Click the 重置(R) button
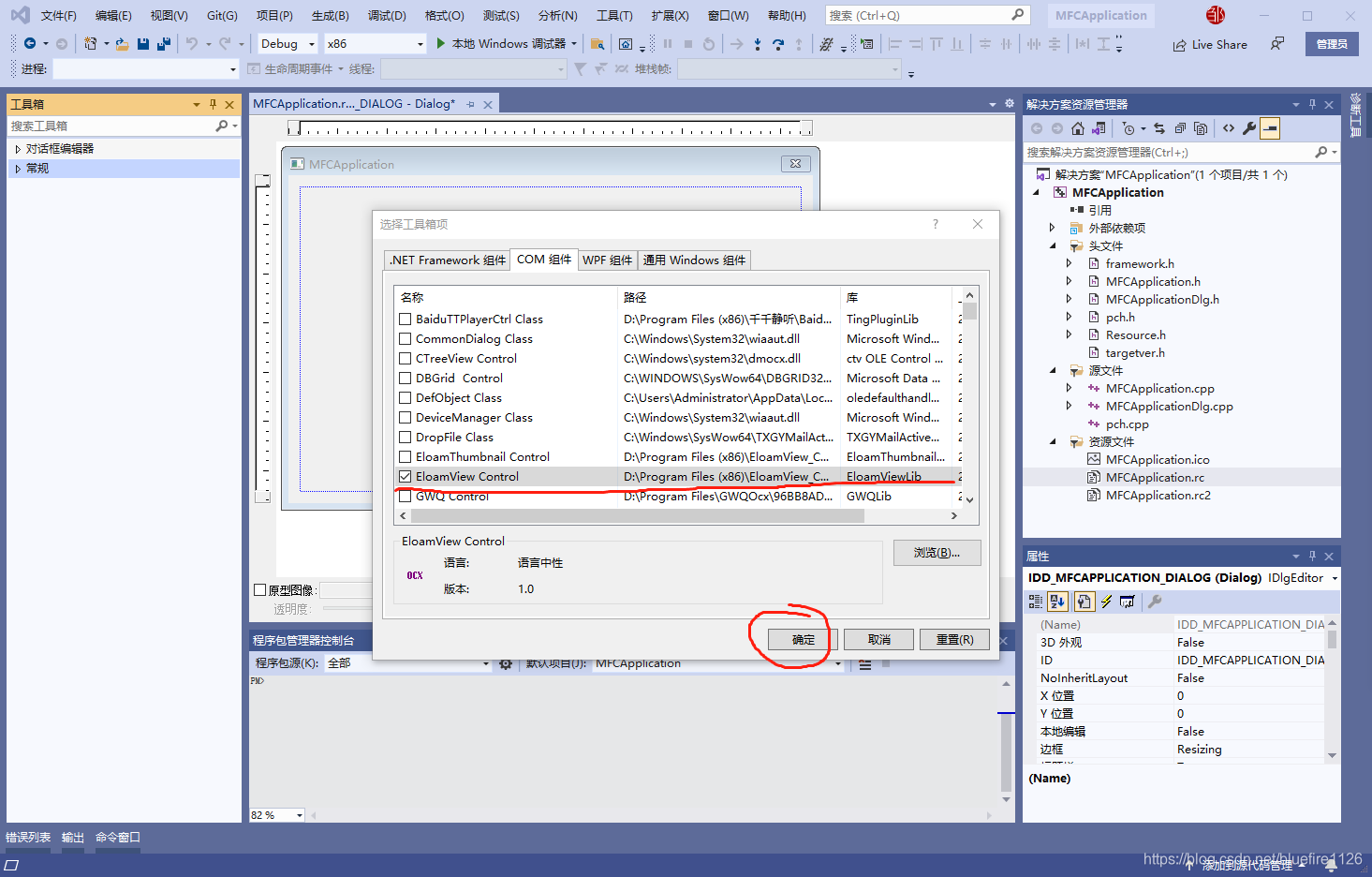 click(x=954, y=639)
